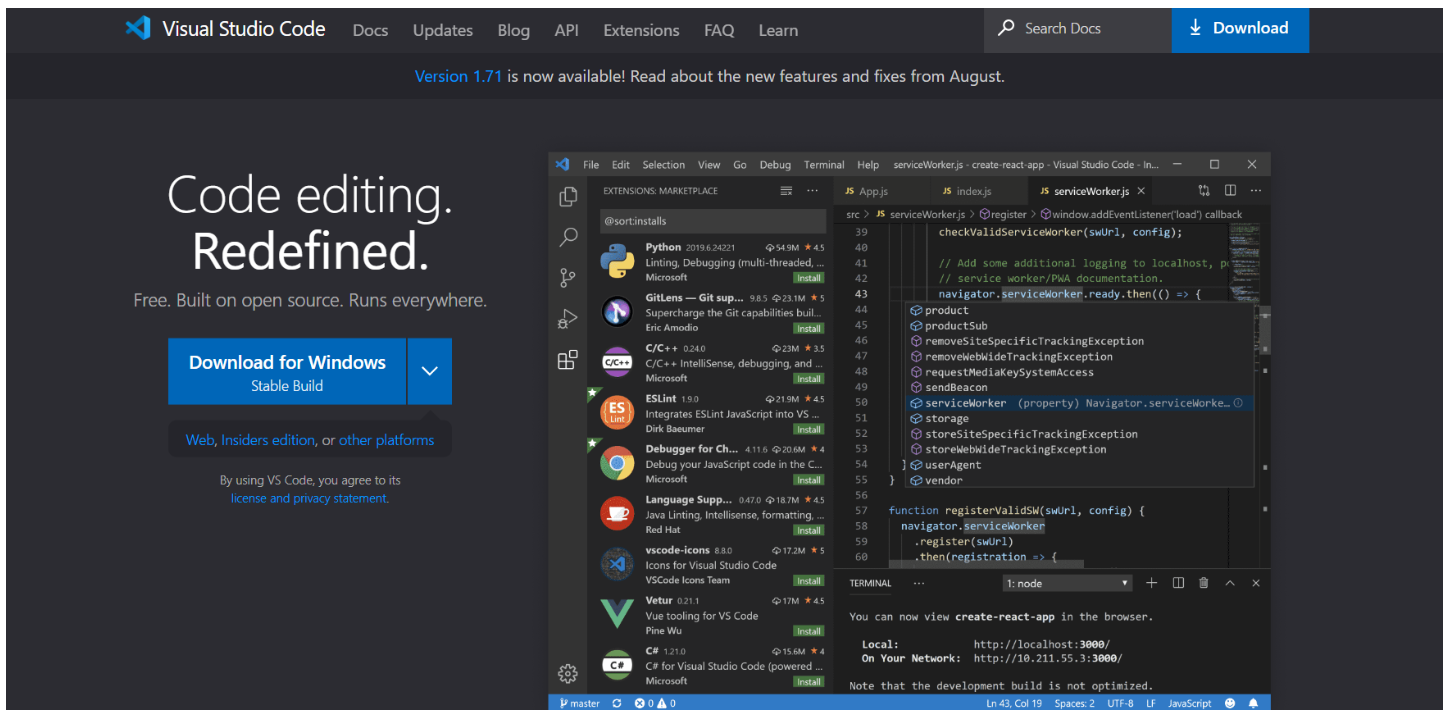Screen dimensions: 1445x714
Task: Install the vscode-icons extension
Action: (809, 581)
